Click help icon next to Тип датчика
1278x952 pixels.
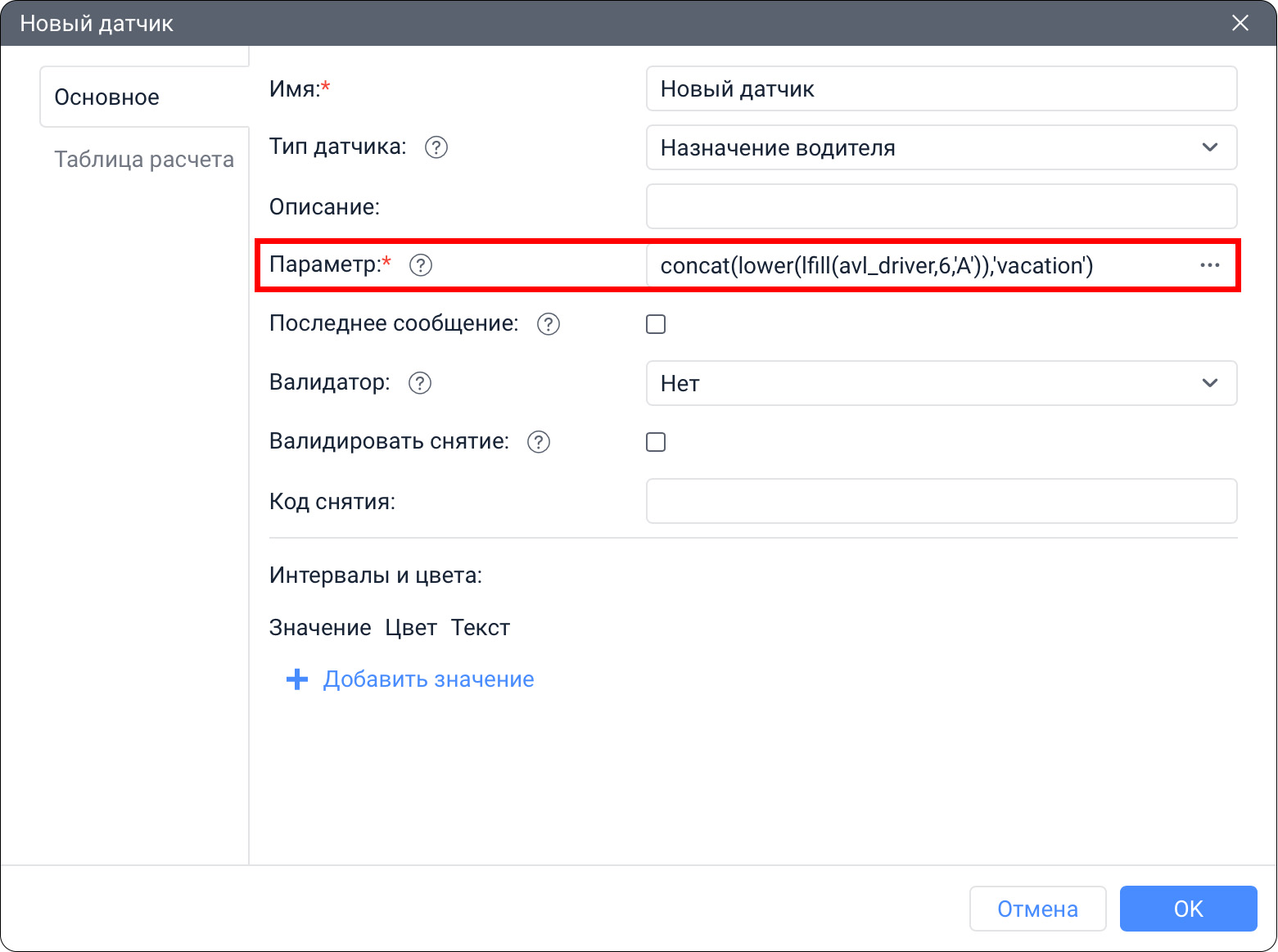click(436, 147)
